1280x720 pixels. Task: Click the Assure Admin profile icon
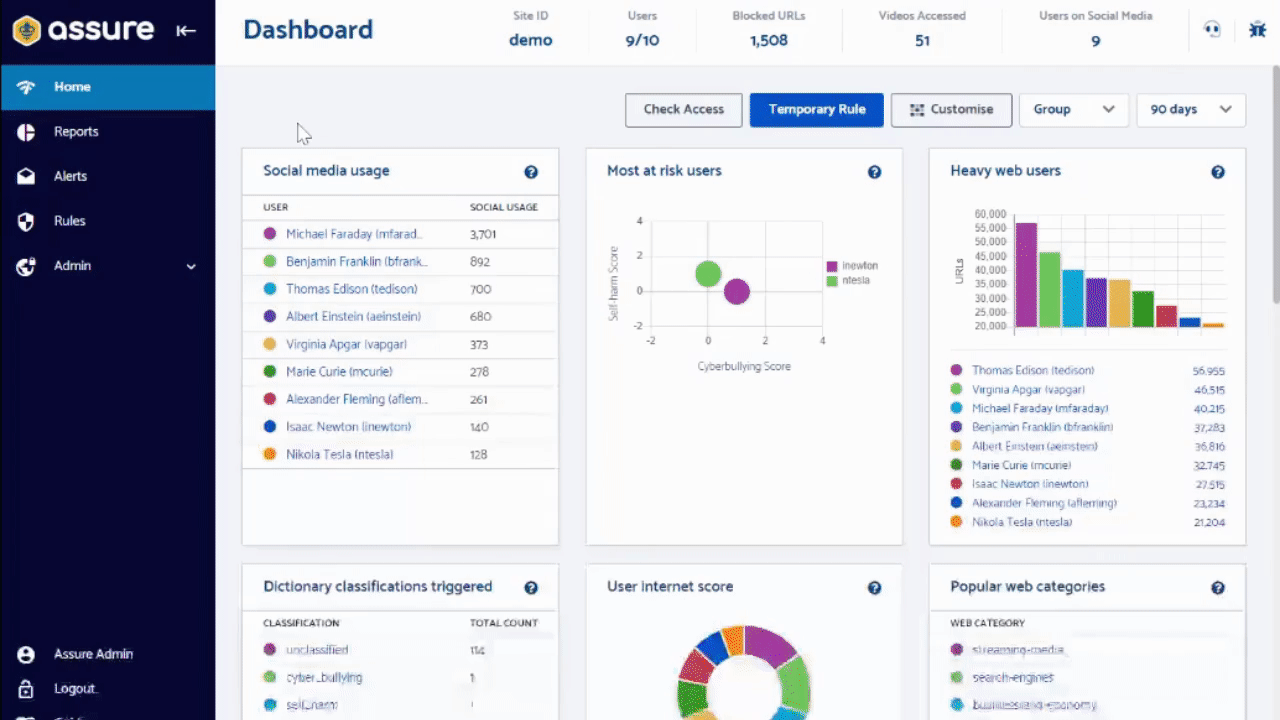tap(26, 654)
